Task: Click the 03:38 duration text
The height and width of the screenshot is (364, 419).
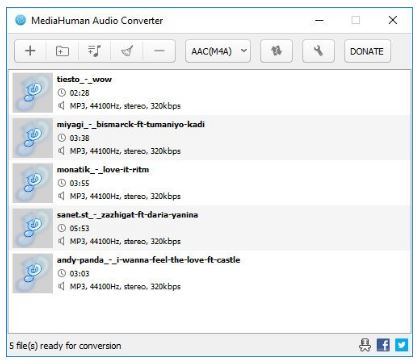Action: 79,138
